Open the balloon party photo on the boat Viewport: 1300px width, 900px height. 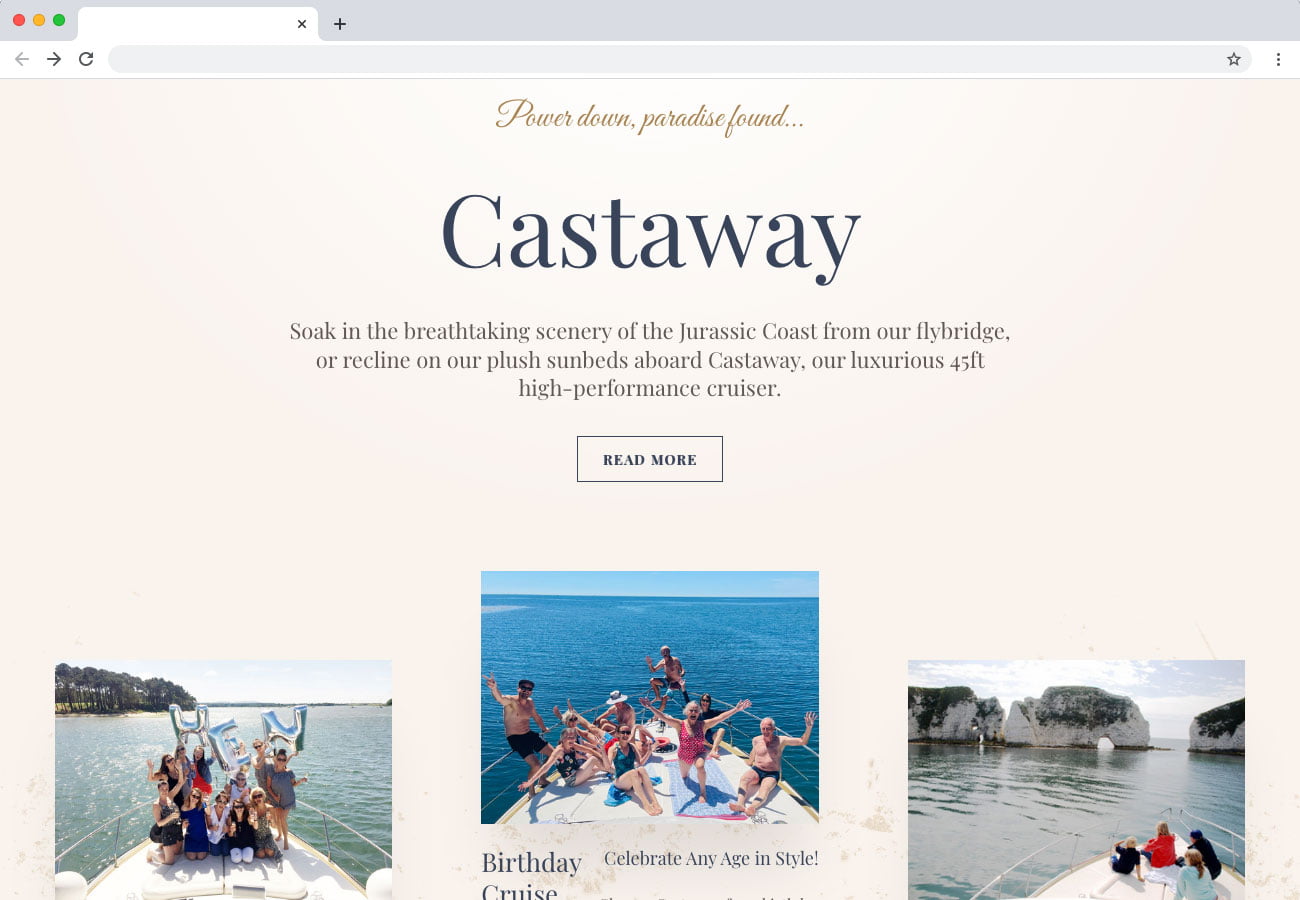coord(223,780)
